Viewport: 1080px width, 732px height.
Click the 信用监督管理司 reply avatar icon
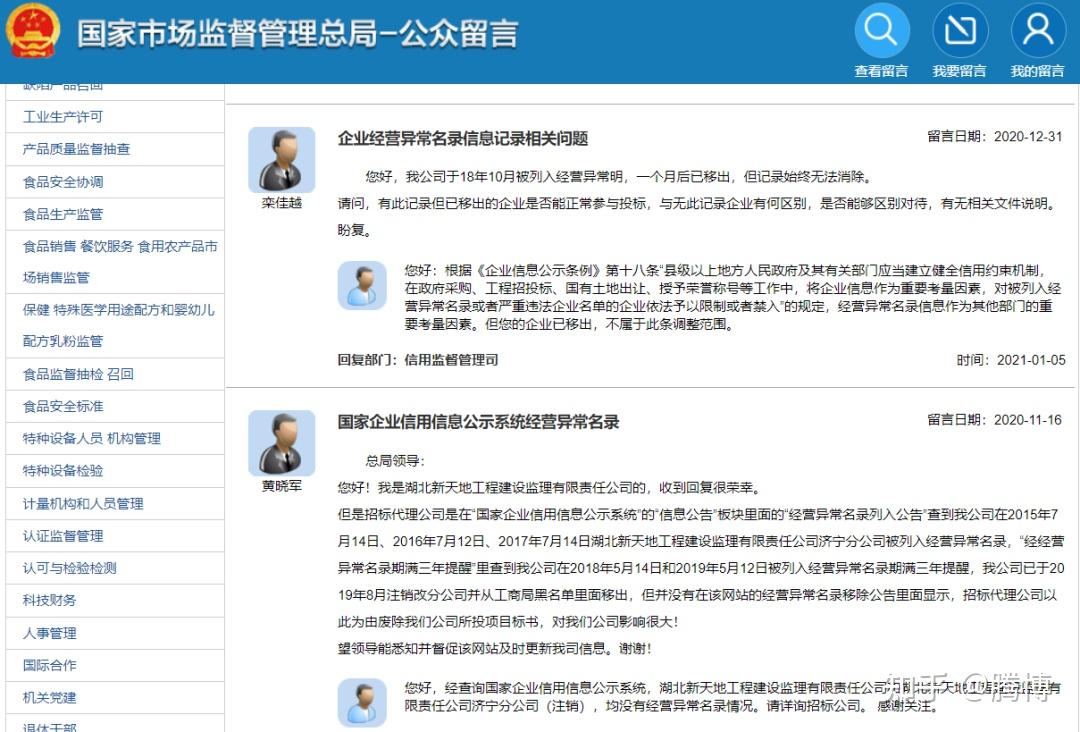coord(362,285)
